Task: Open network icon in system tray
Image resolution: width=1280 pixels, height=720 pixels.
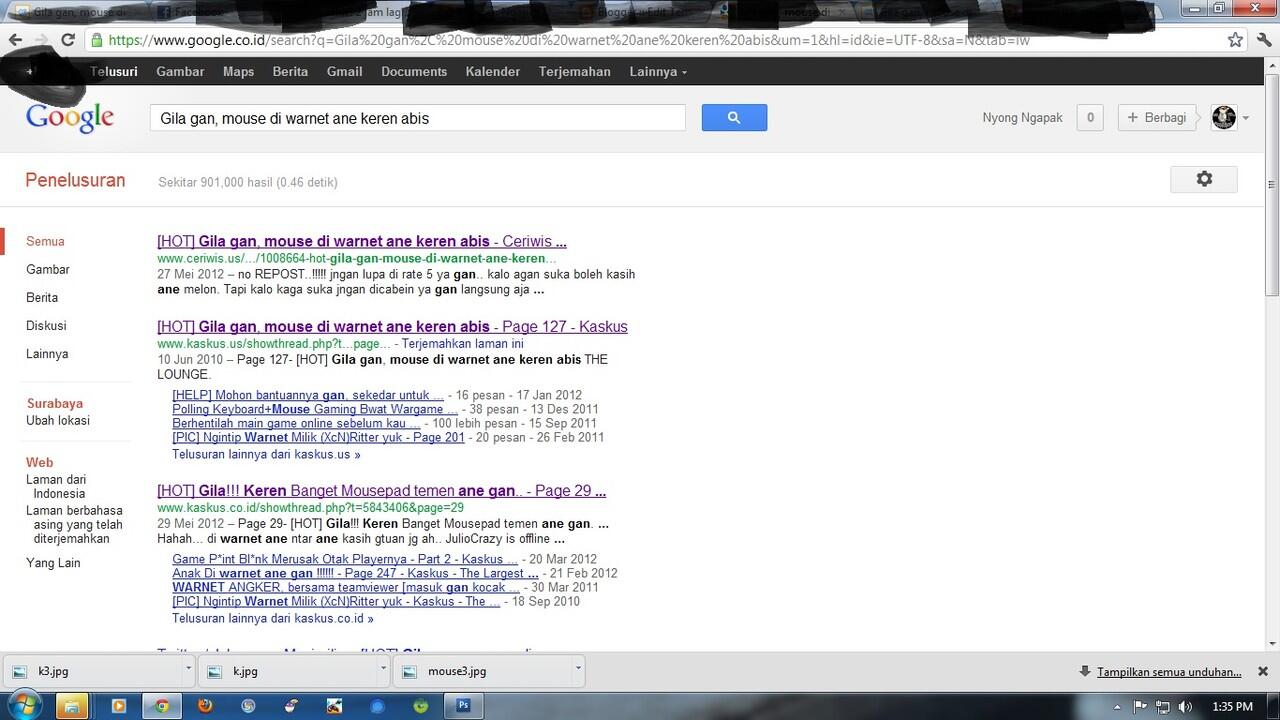Action: 1163,707
